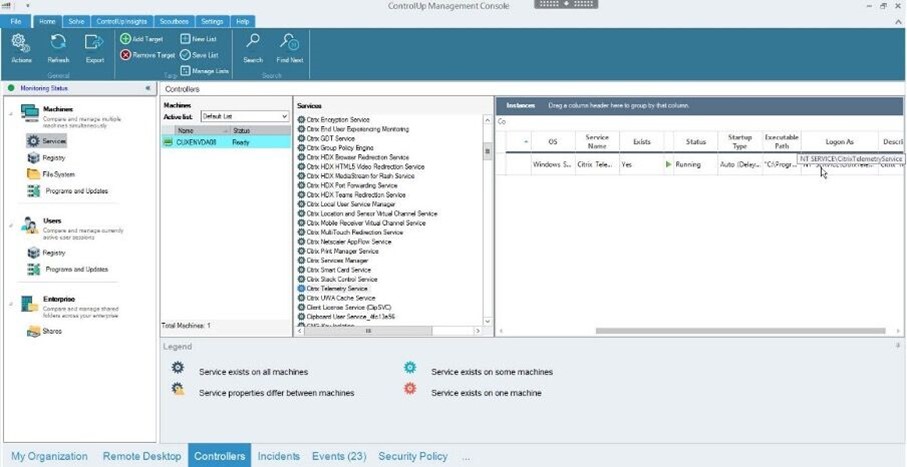907x467 pixels.
Task: Open Shares under Enterprise
Action: tap(45, 332)
